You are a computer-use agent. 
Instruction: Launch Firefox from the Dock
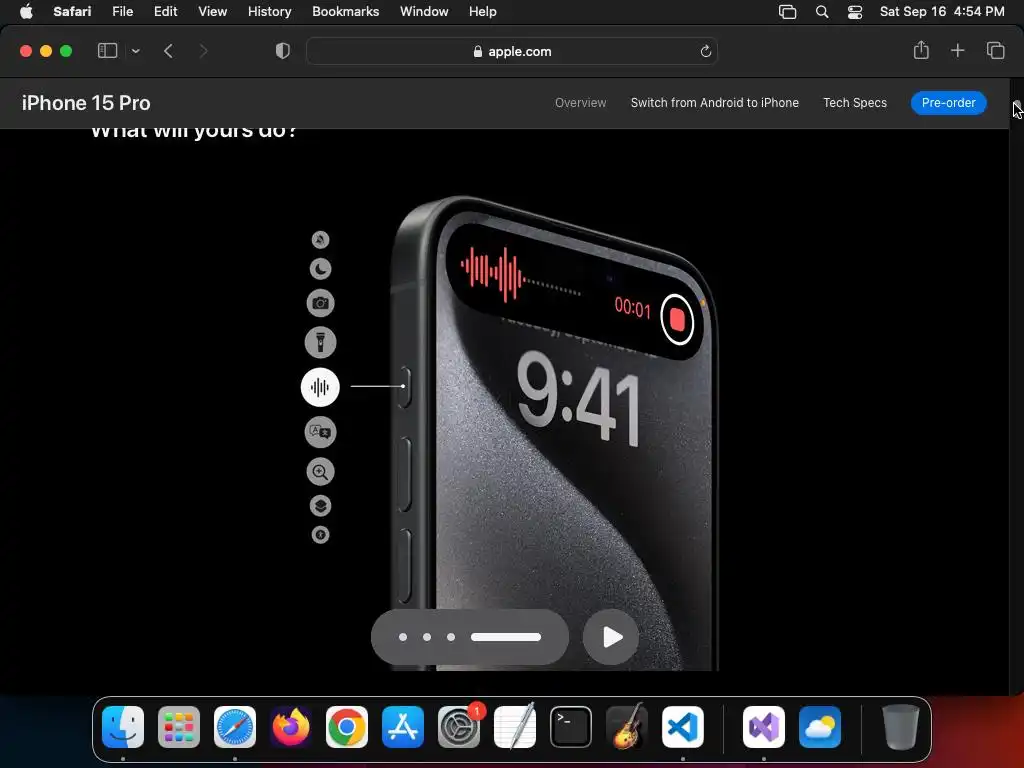point(291,727)
